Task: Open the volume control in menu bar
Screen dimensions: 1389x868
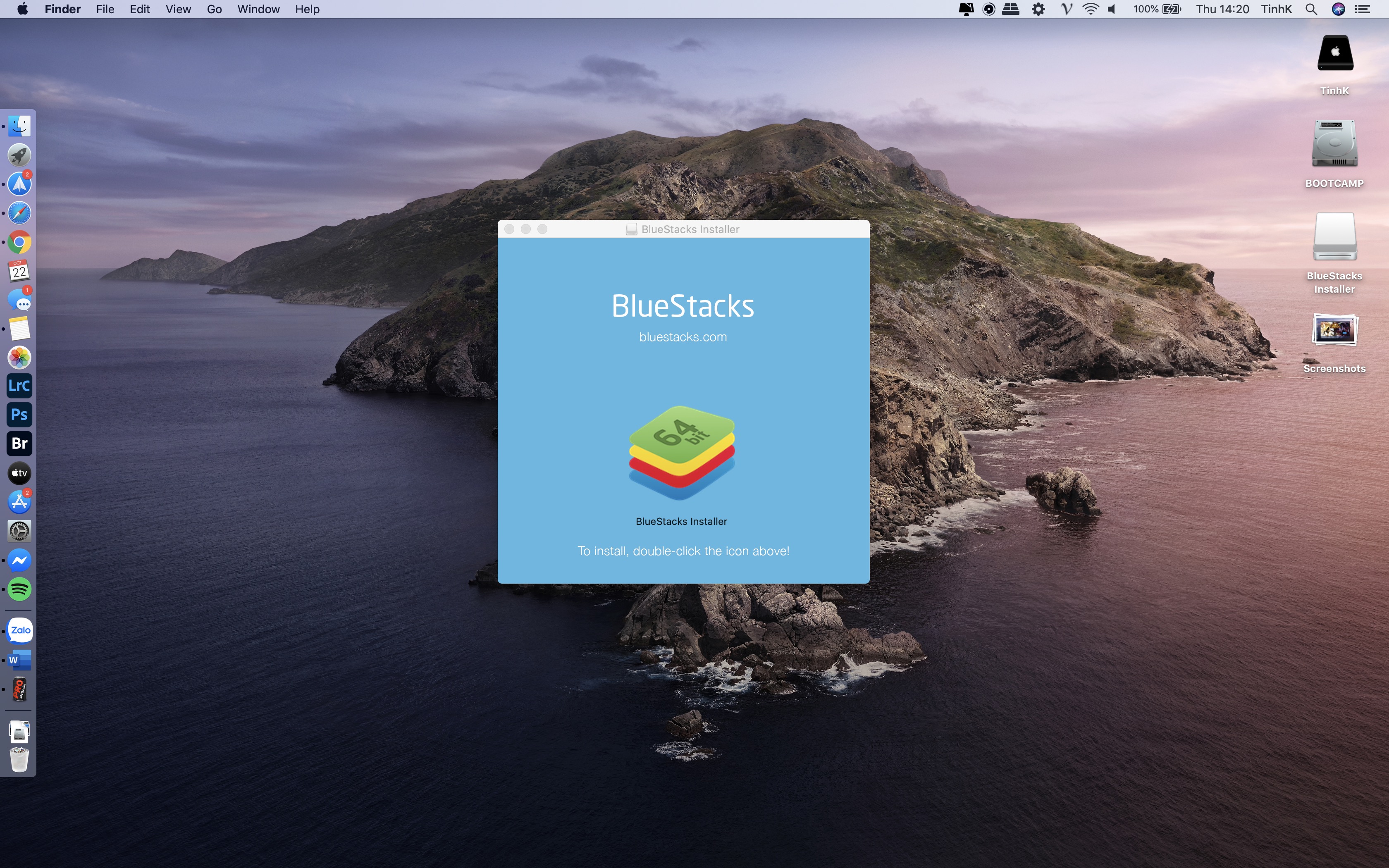Action: (x=1112, y=9)
